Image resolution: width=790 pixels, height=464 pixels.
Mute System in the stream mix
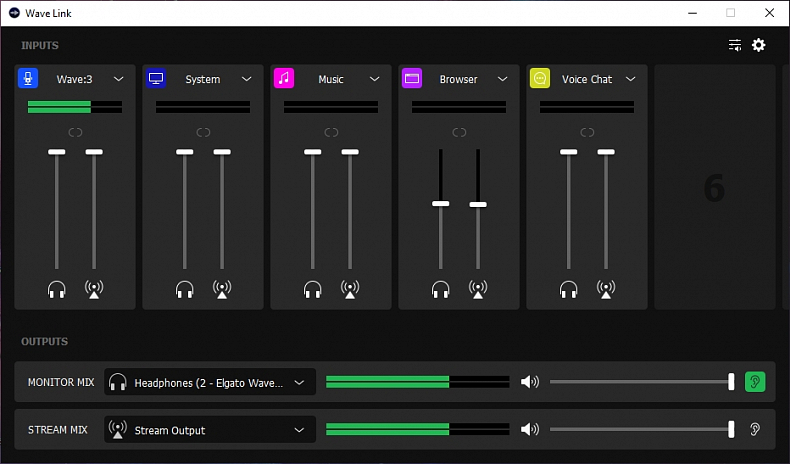pyautogui.click(x=222, y=289)
